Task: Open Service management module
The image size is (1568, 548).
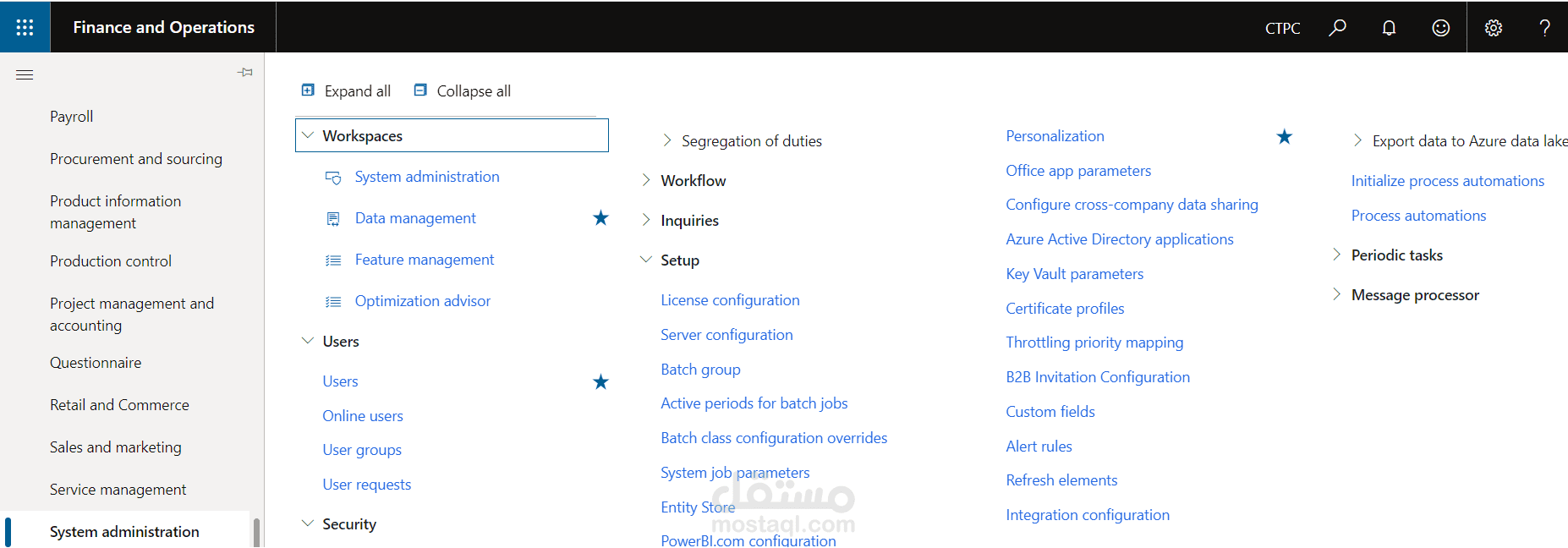Action: click(118, 490)
